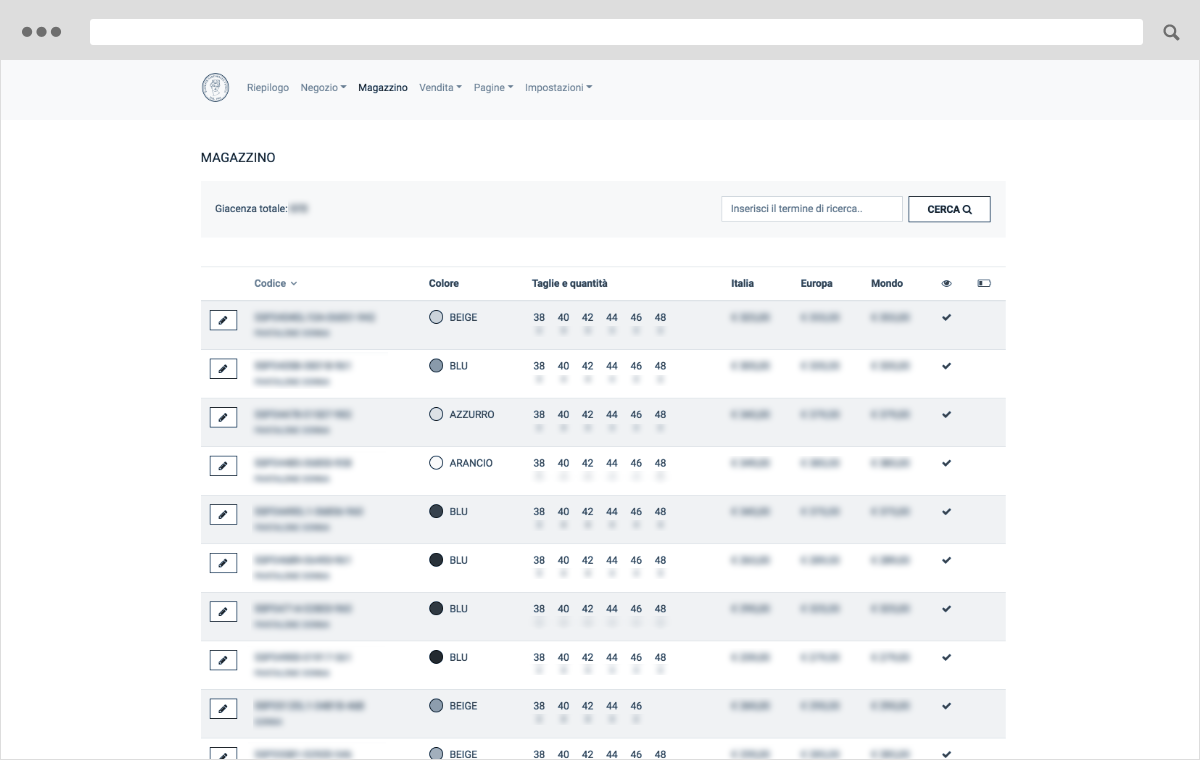1200x760 pixels.
Task: Open the Negozio dropdown menu
Action: pos(323,88)
